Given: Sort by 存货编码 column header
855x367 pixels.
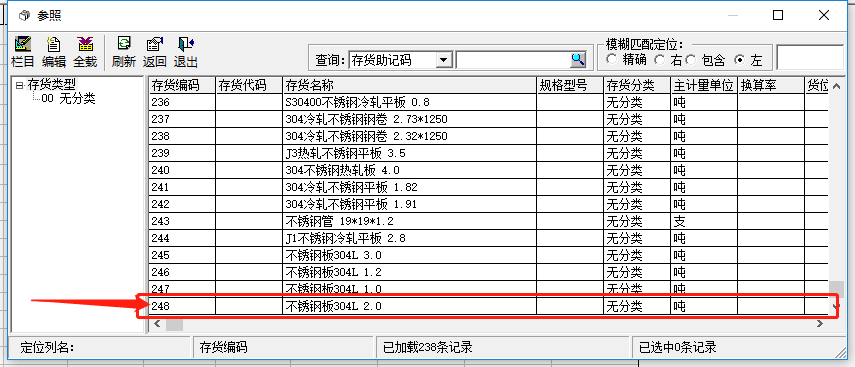Looking at the screenshot, I should tap(183, 85).
